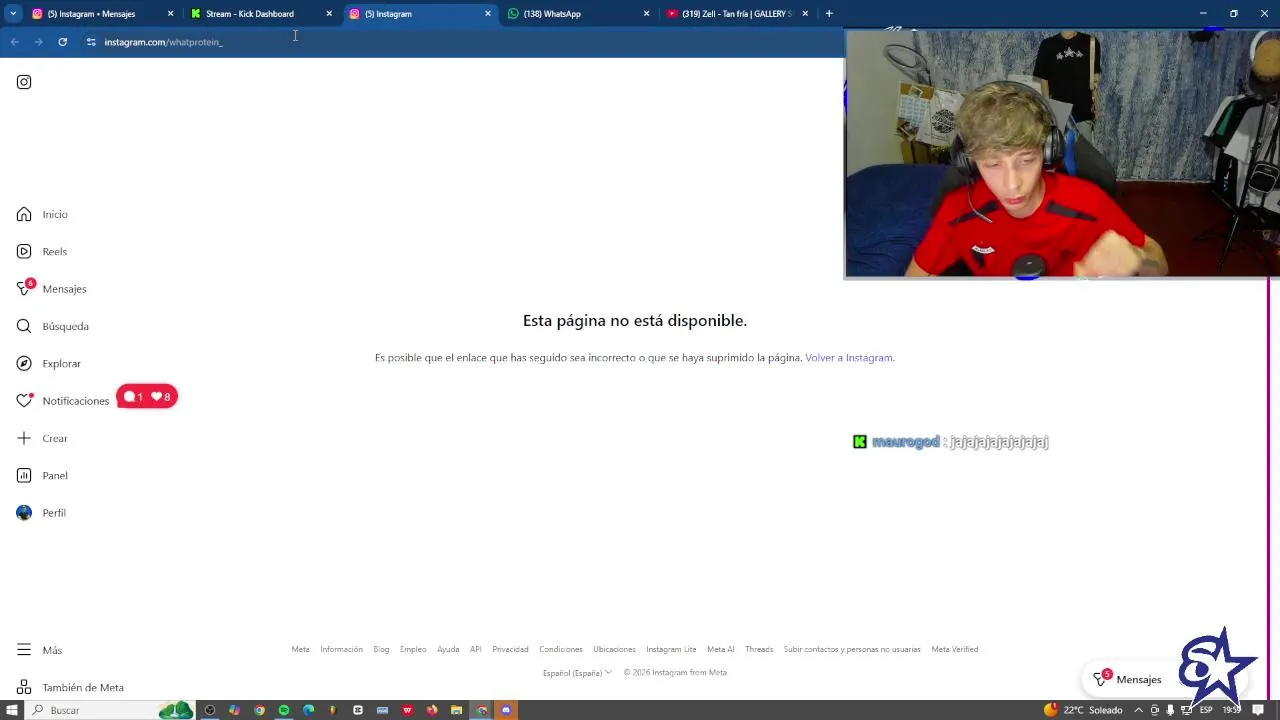
Task: Click the Condiciones footer link
Action: pyautogui.click(x=561, y=649)
